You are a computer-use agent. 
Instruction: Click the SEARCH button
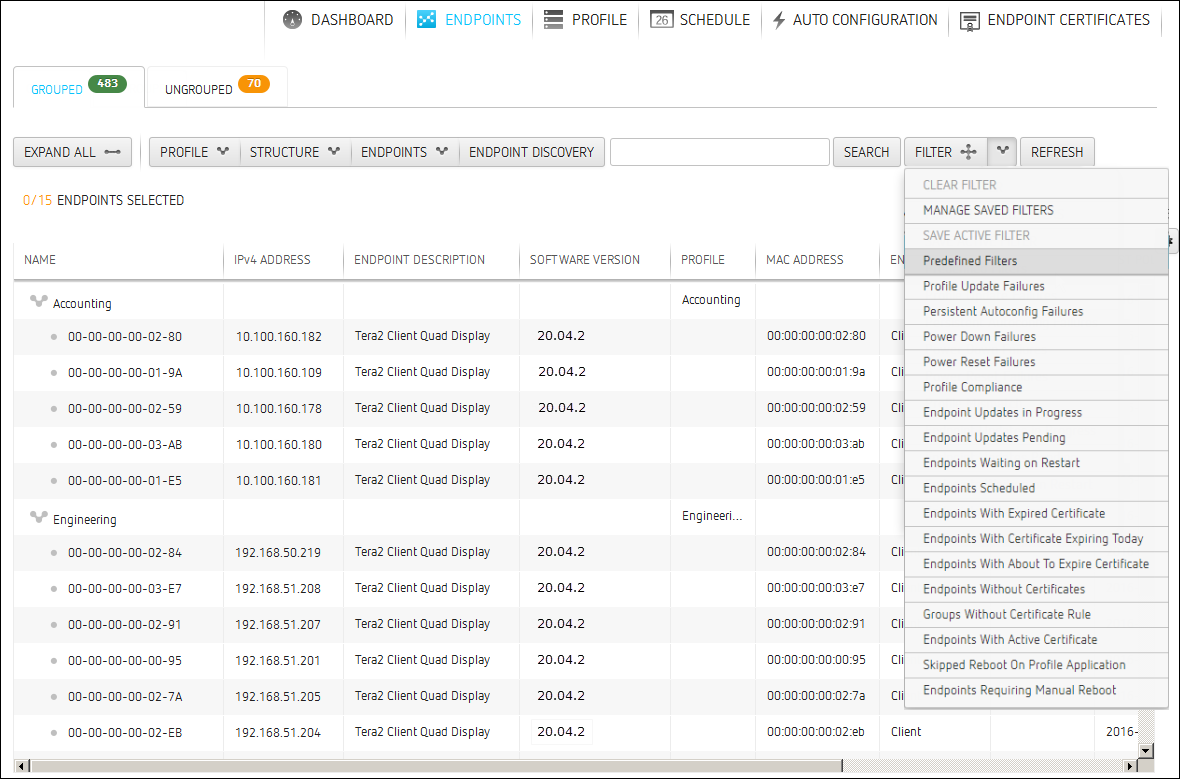[866, 152]
